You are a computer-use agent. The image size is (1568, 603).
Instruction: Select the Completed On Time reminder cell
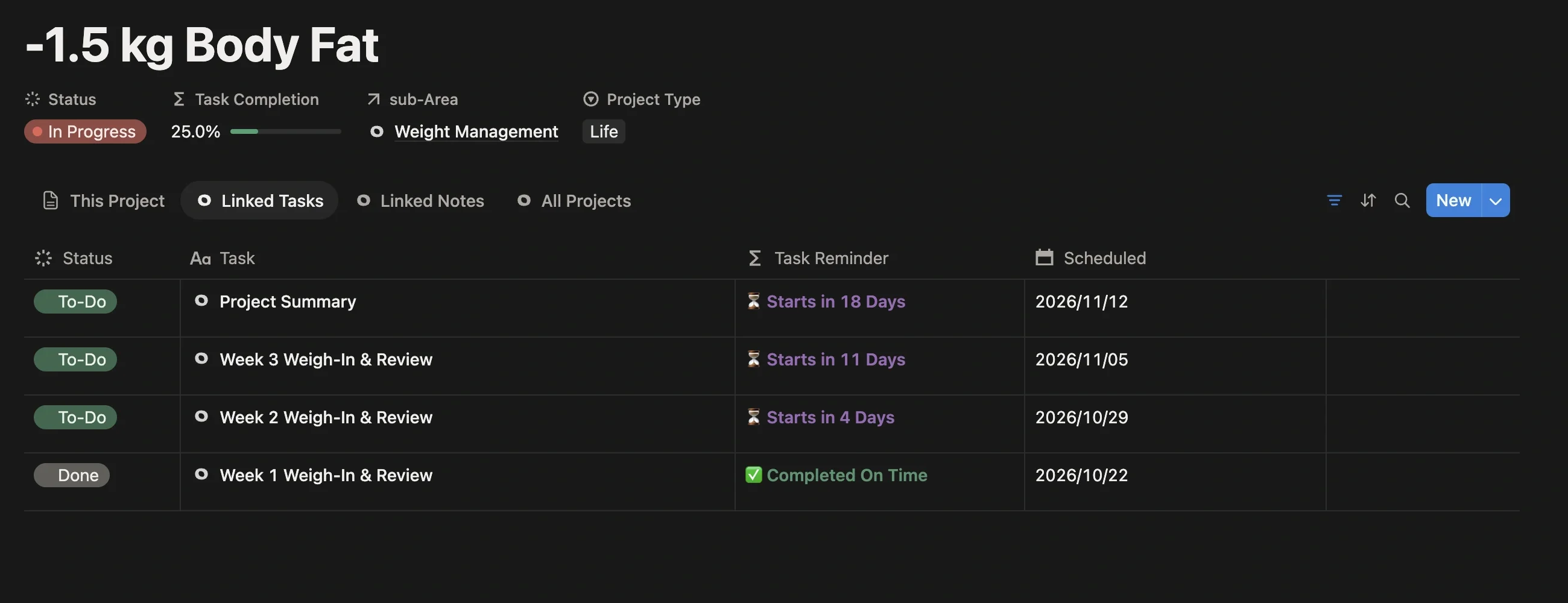pyautogui.click(x=879, y=481)
